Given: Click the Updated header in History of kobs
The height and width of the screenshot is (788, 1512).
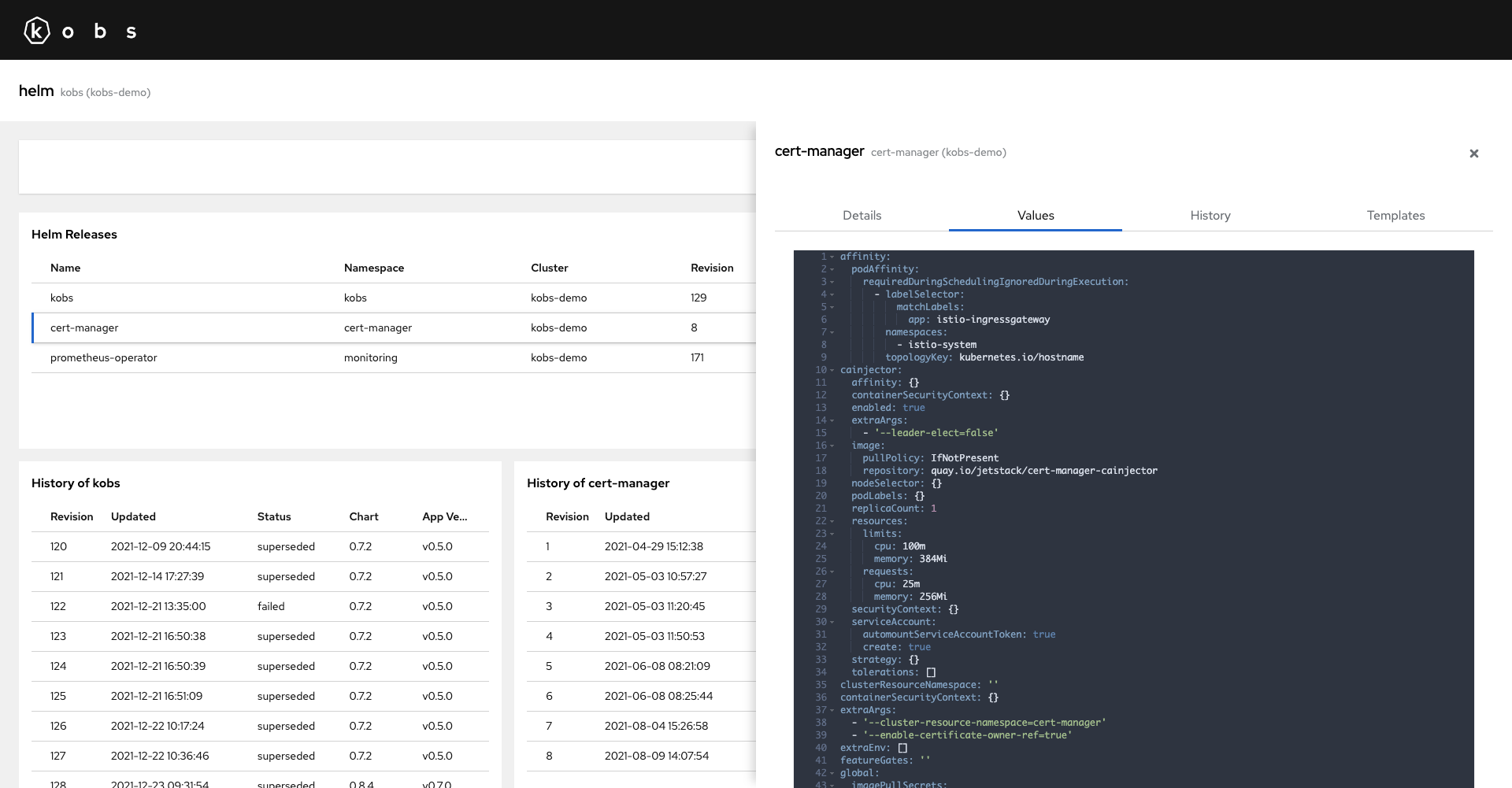Looking at the screenshot, I should point(133,517).
